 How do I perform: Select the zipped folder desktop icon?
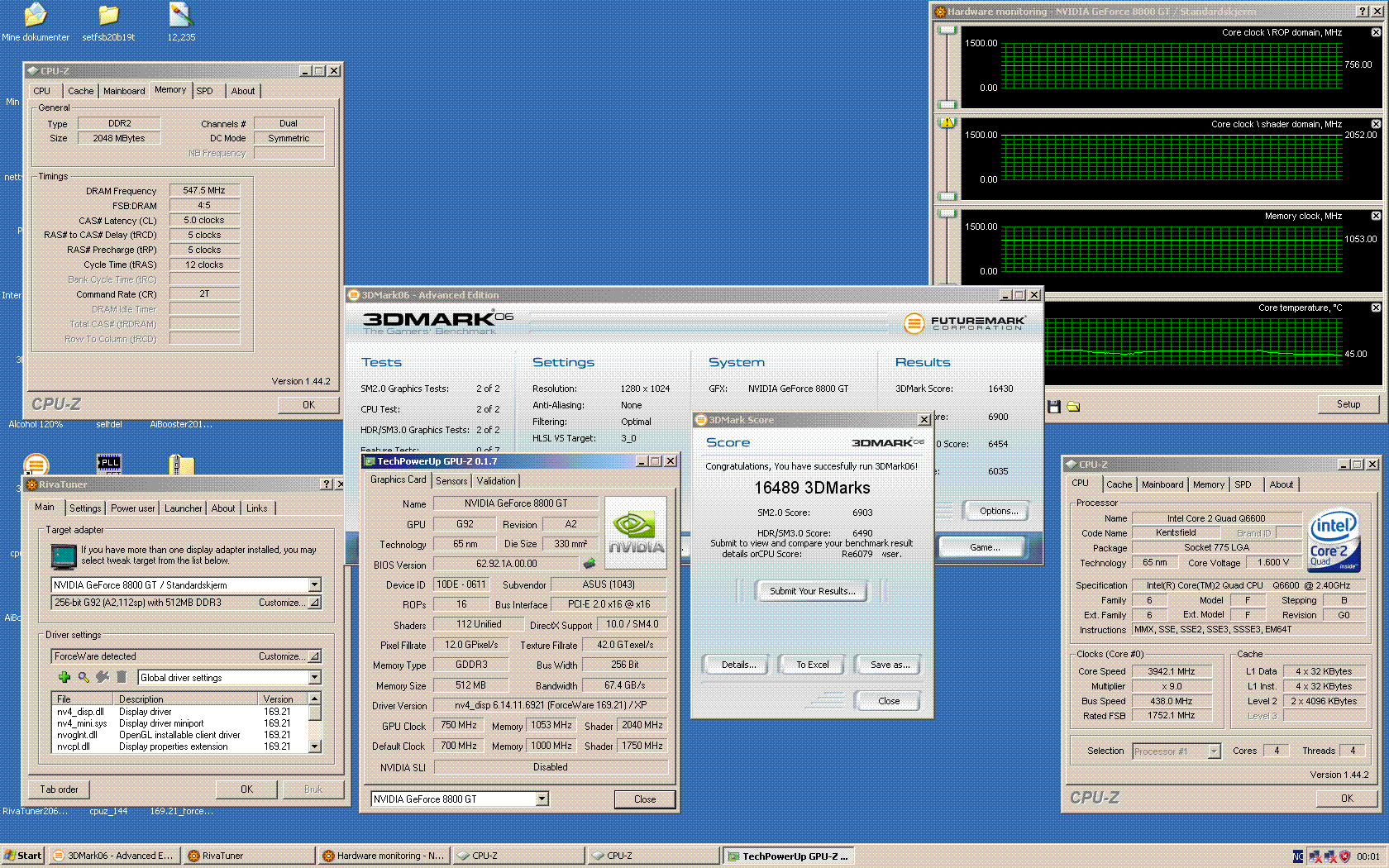181,465
